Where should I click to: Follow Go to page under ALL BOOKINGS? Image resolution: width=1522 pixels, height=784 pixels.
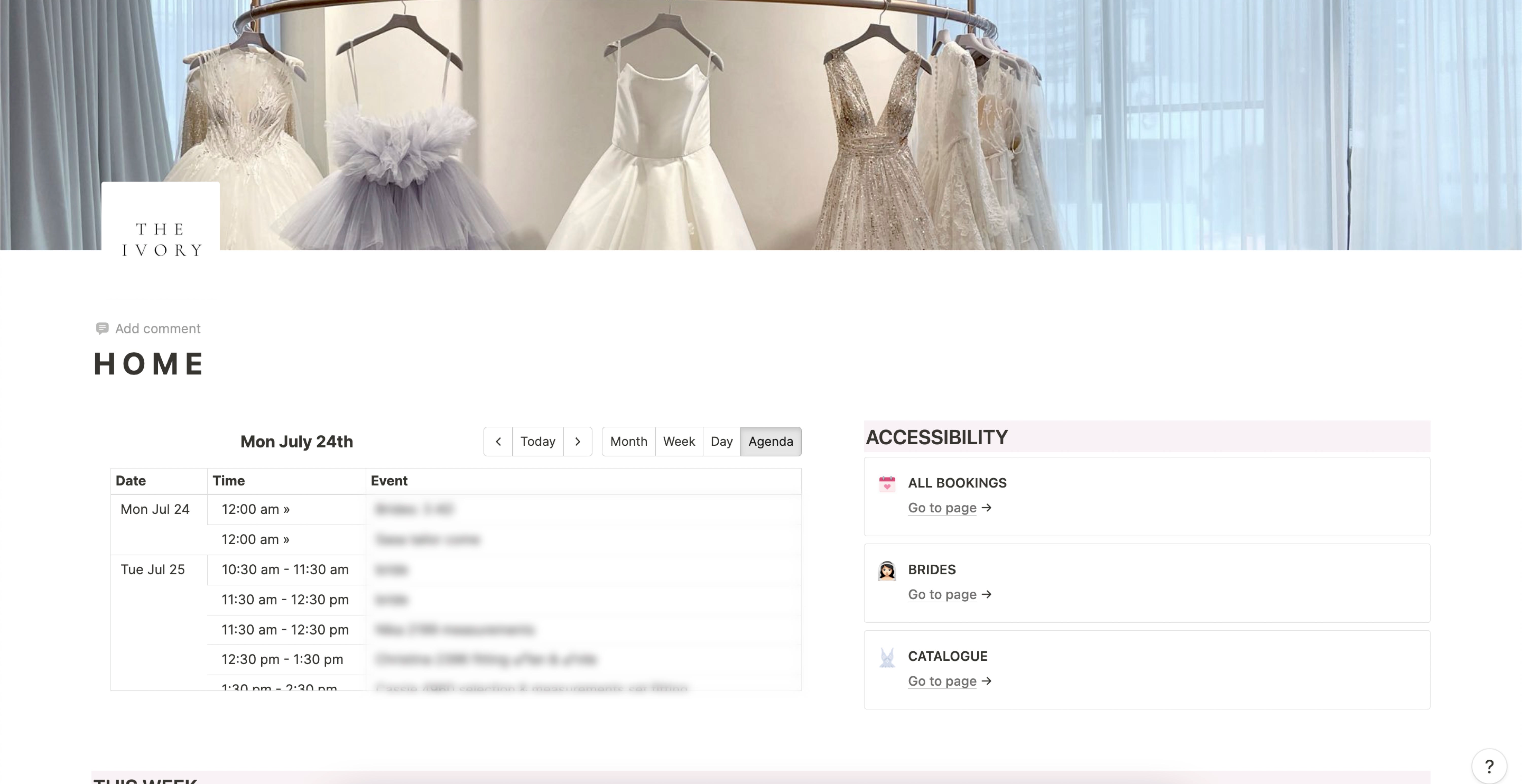click(942, 508)
